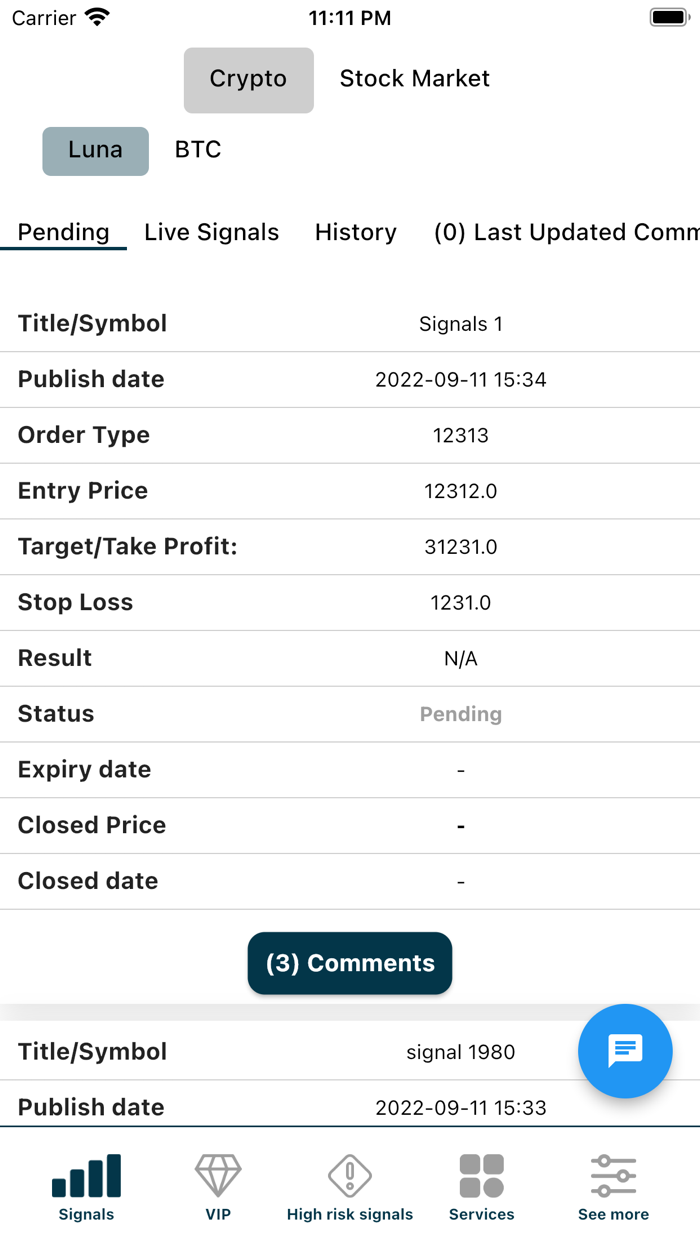Select the Pending tab
The image size is (700, 1244).
[63, 232]
